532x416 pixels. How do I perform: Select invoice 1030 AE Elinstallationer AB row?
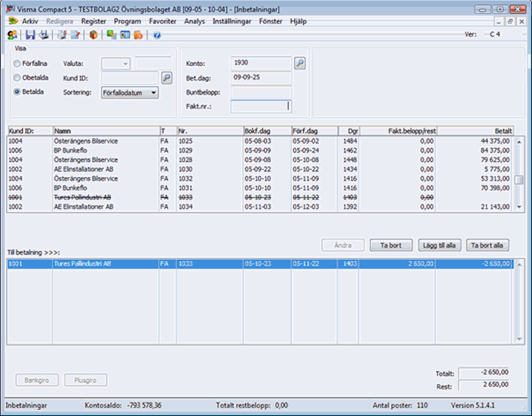260,169
